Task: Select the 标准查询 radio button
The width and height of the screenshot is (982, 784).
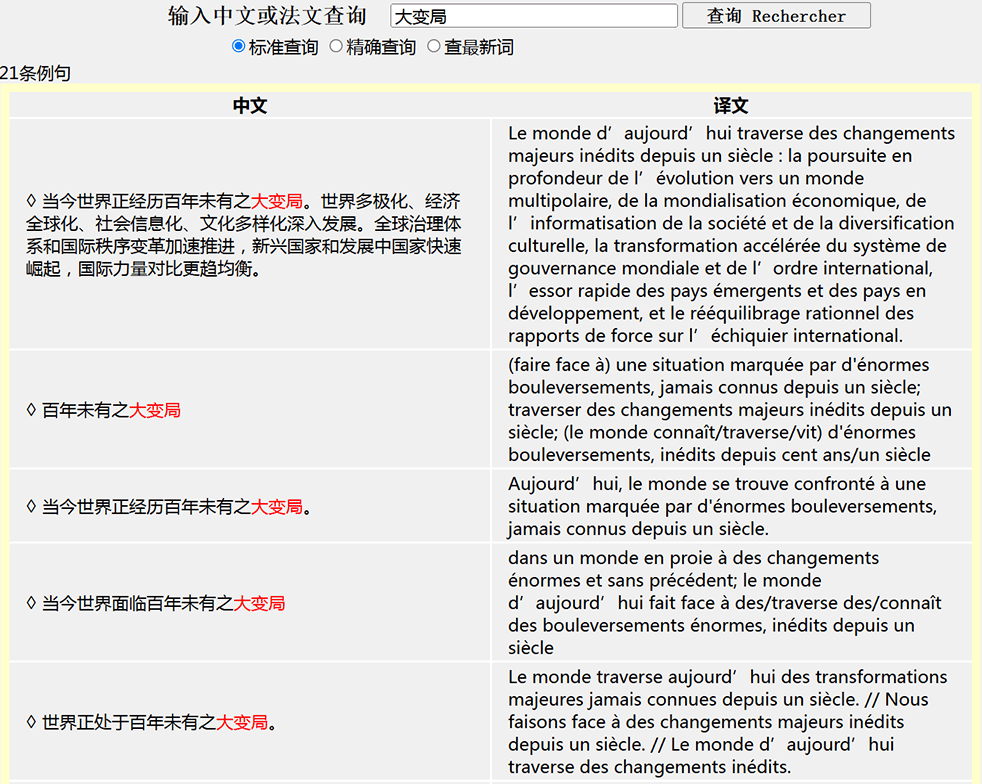Action: tap(239, 46)
